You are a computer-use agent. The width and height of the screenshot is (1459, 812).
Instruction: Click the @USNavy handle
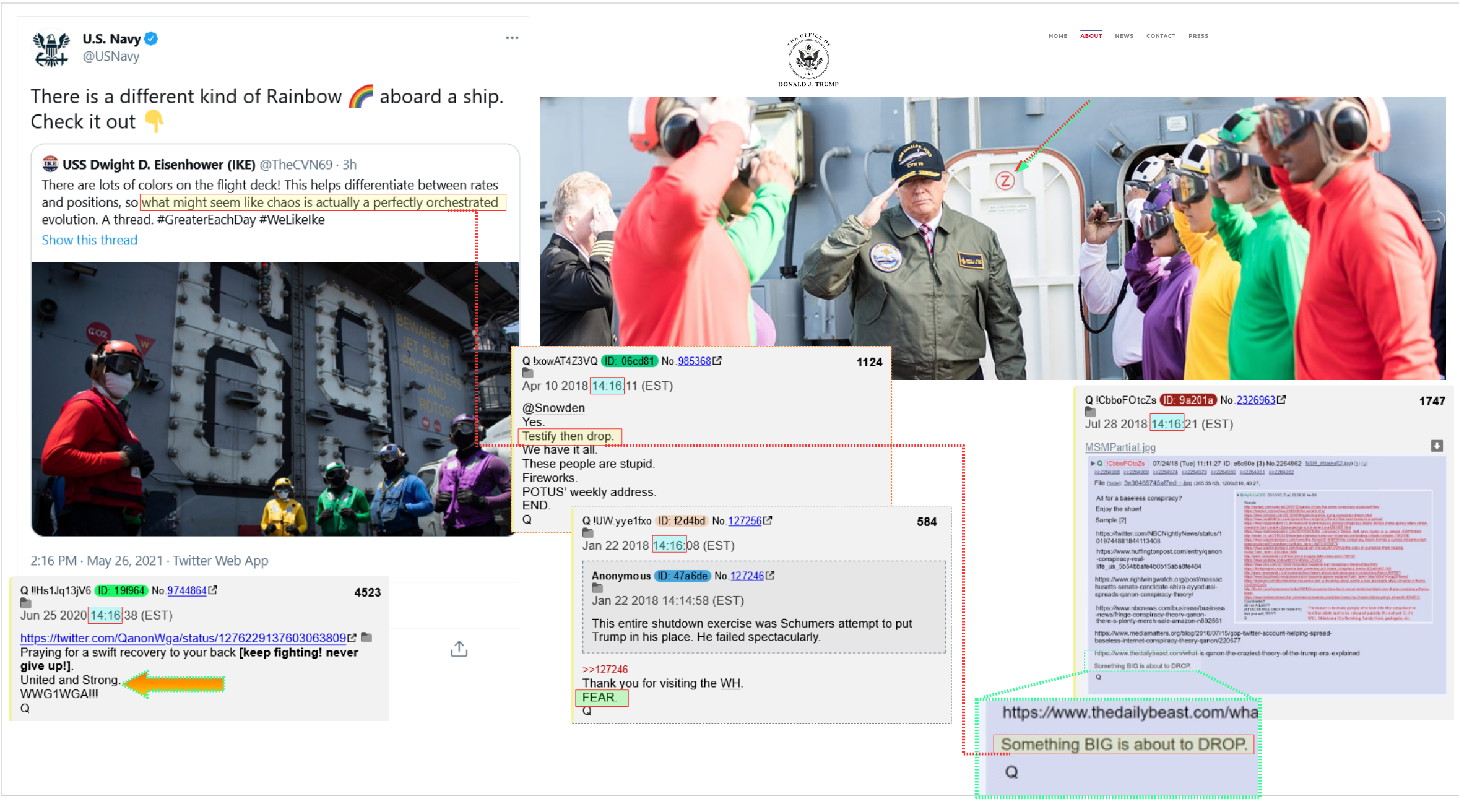(111, 56)
